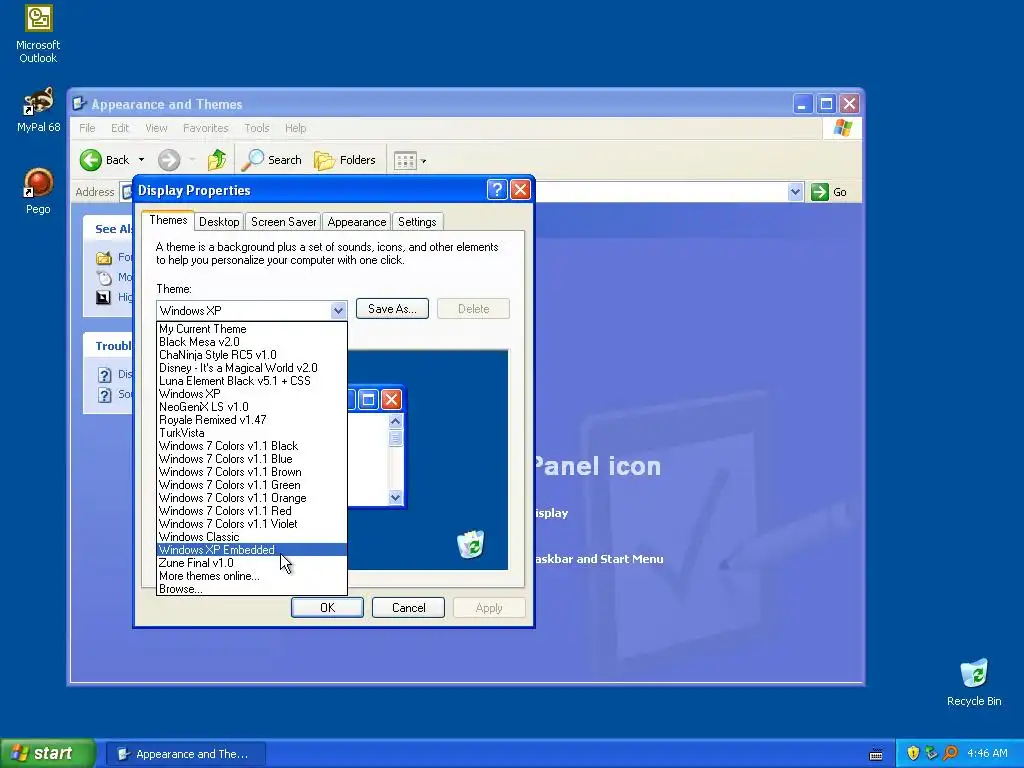Open the on-screen keyboard taskbar icon

tap(876, 754)
